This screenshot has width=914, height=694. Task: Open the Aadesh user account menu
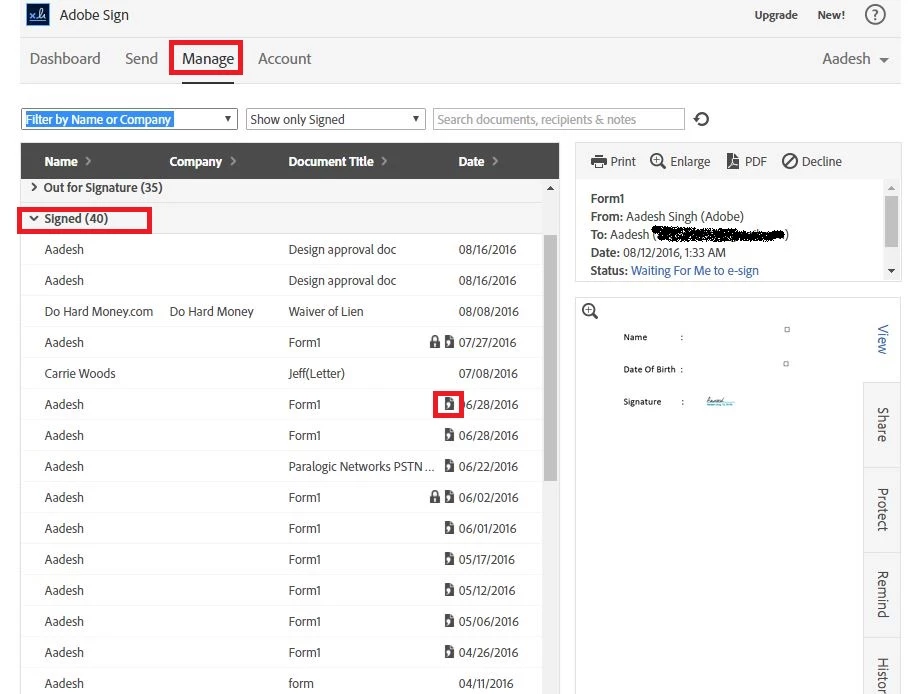click(x=855, y=59)
